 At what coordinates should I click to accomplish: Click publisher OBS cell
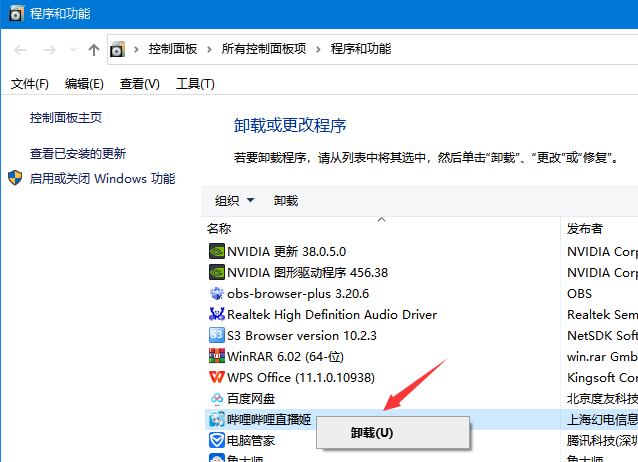[579, 293]
